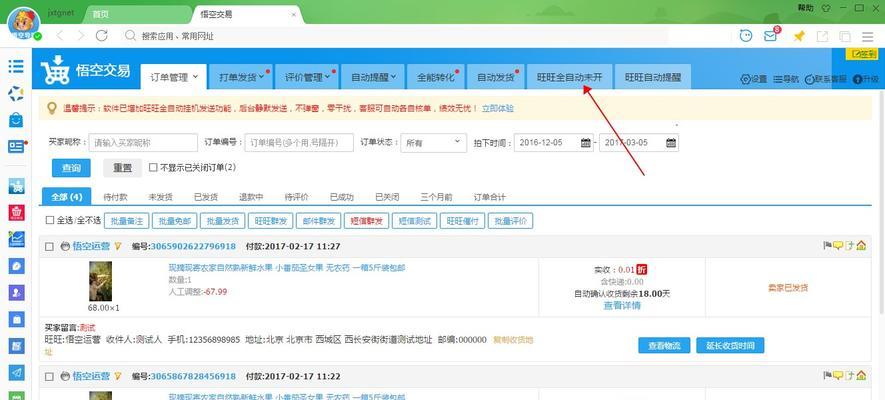The image size is (885, 400).
Task: Expand 评价管理 dropdown menu
Action: click(306, 77)
